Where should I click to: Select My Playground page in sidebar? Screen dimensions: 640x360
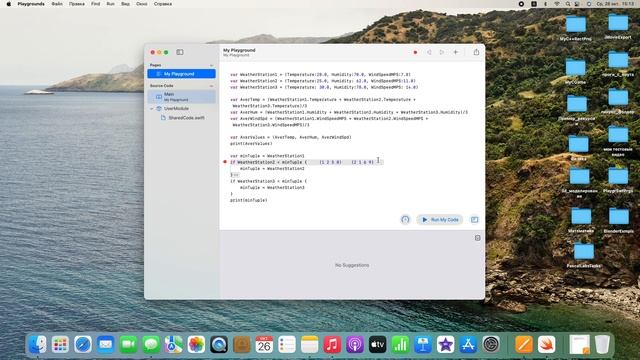pos(181,74)
